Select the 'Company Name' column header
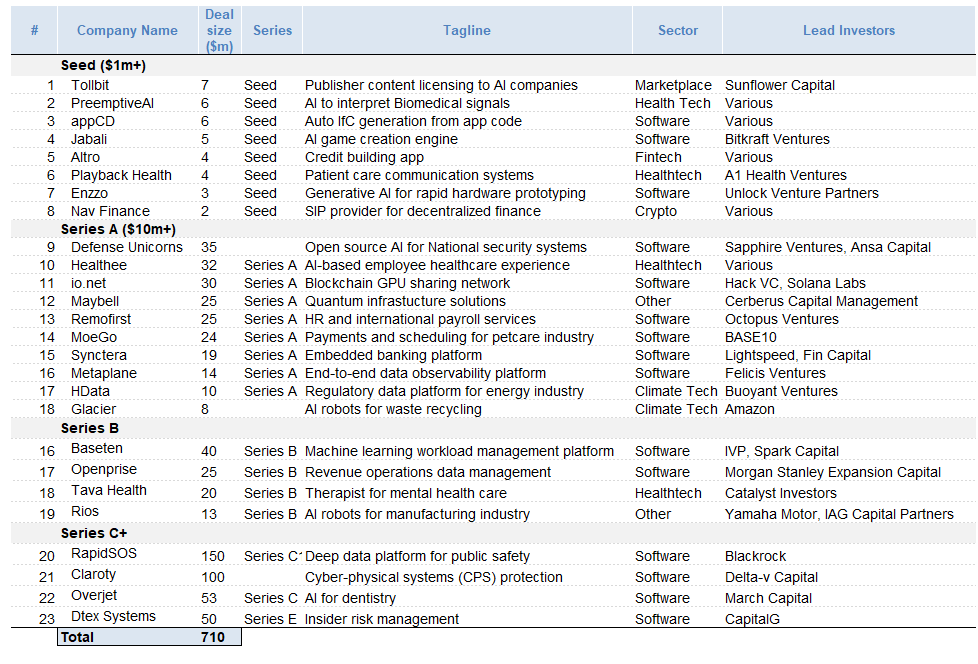The image size is (978, 664). (x=127, y=30)
